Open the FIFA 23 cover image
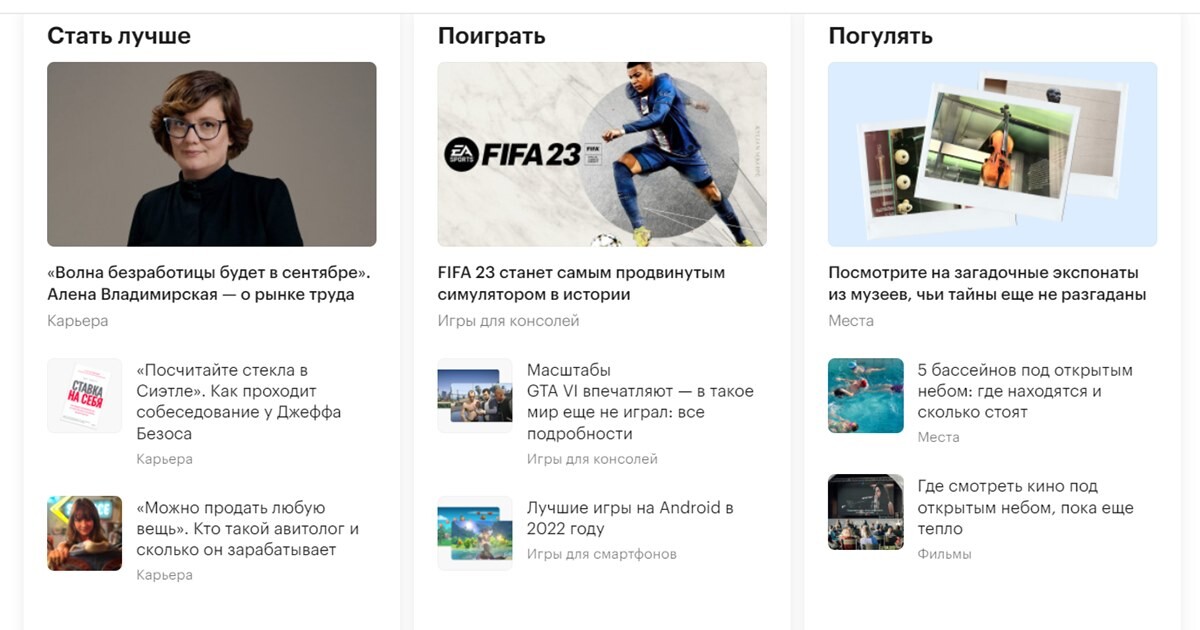This screenshot has width=1200, height=630. point(602,154)
